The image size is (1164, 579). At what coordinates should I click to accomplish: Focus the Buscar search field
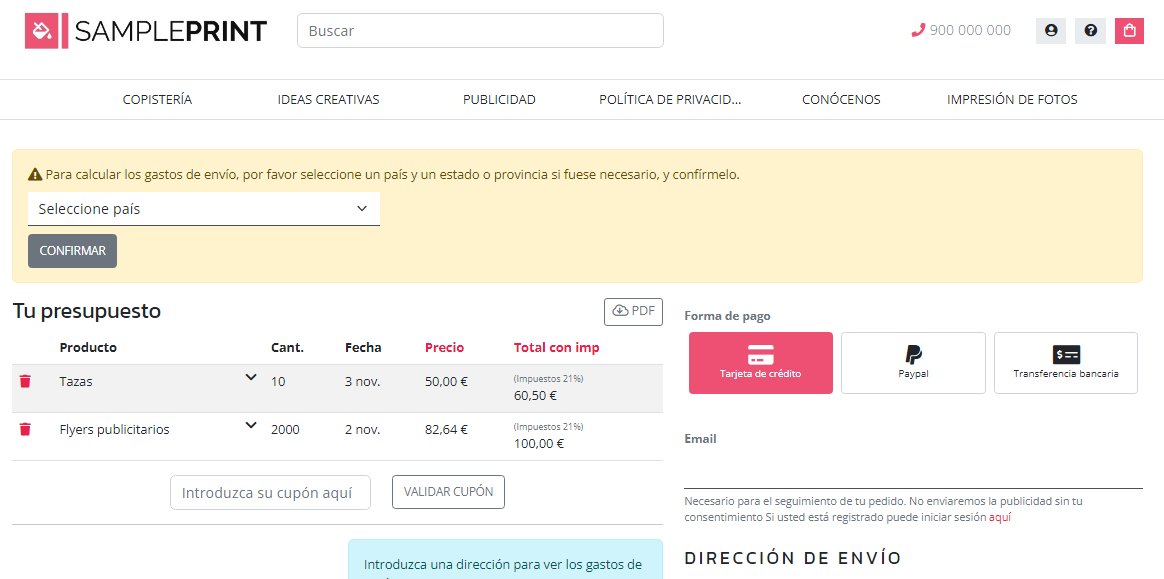click(480, 31)
